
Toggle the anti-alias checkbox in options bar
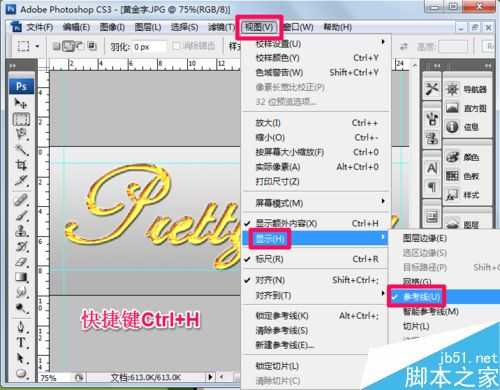177,46
